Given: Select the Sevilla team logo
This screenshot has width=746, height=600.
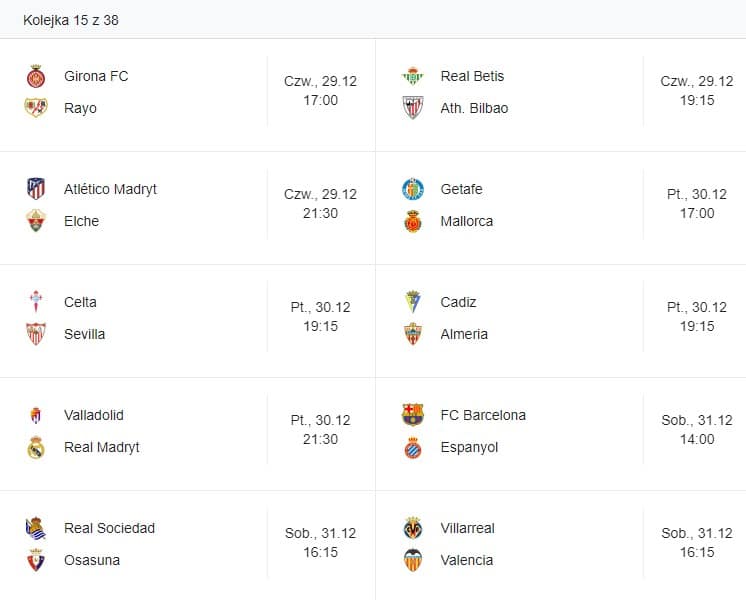Looking at the screenshot, I should [x=36, y=334].
